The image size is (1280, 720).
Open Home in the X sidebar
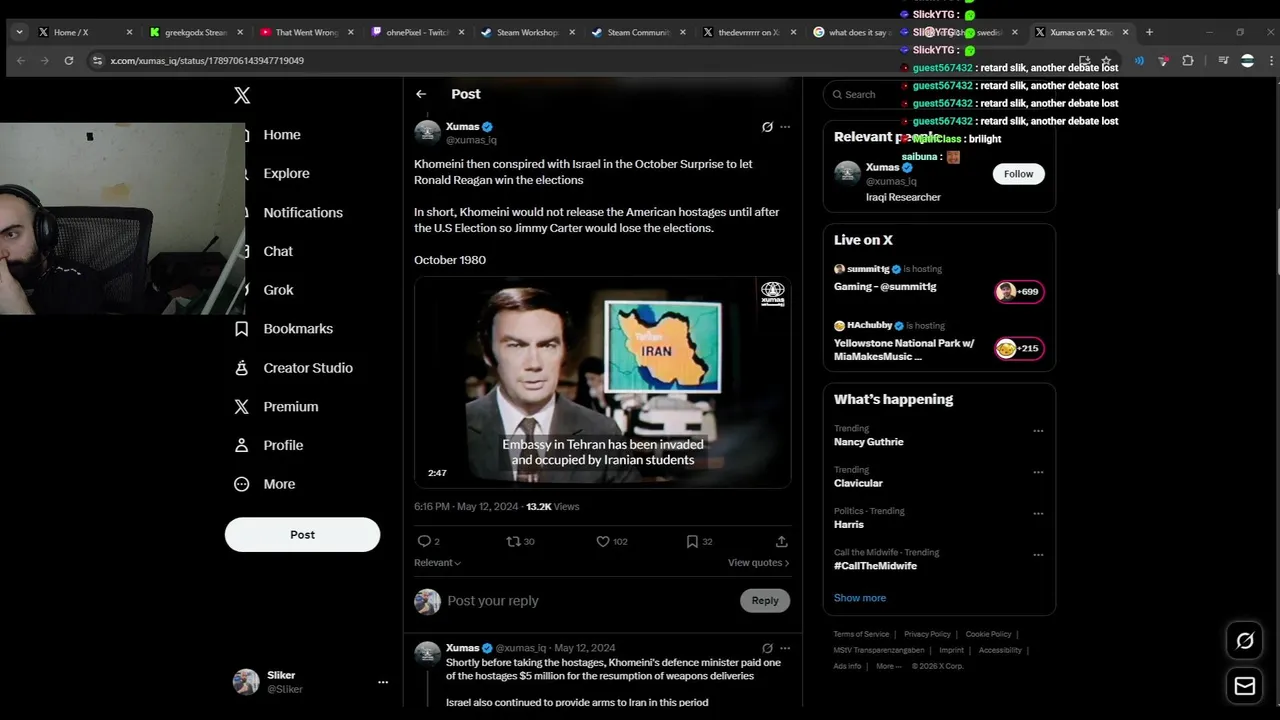(x=281, y=135)
